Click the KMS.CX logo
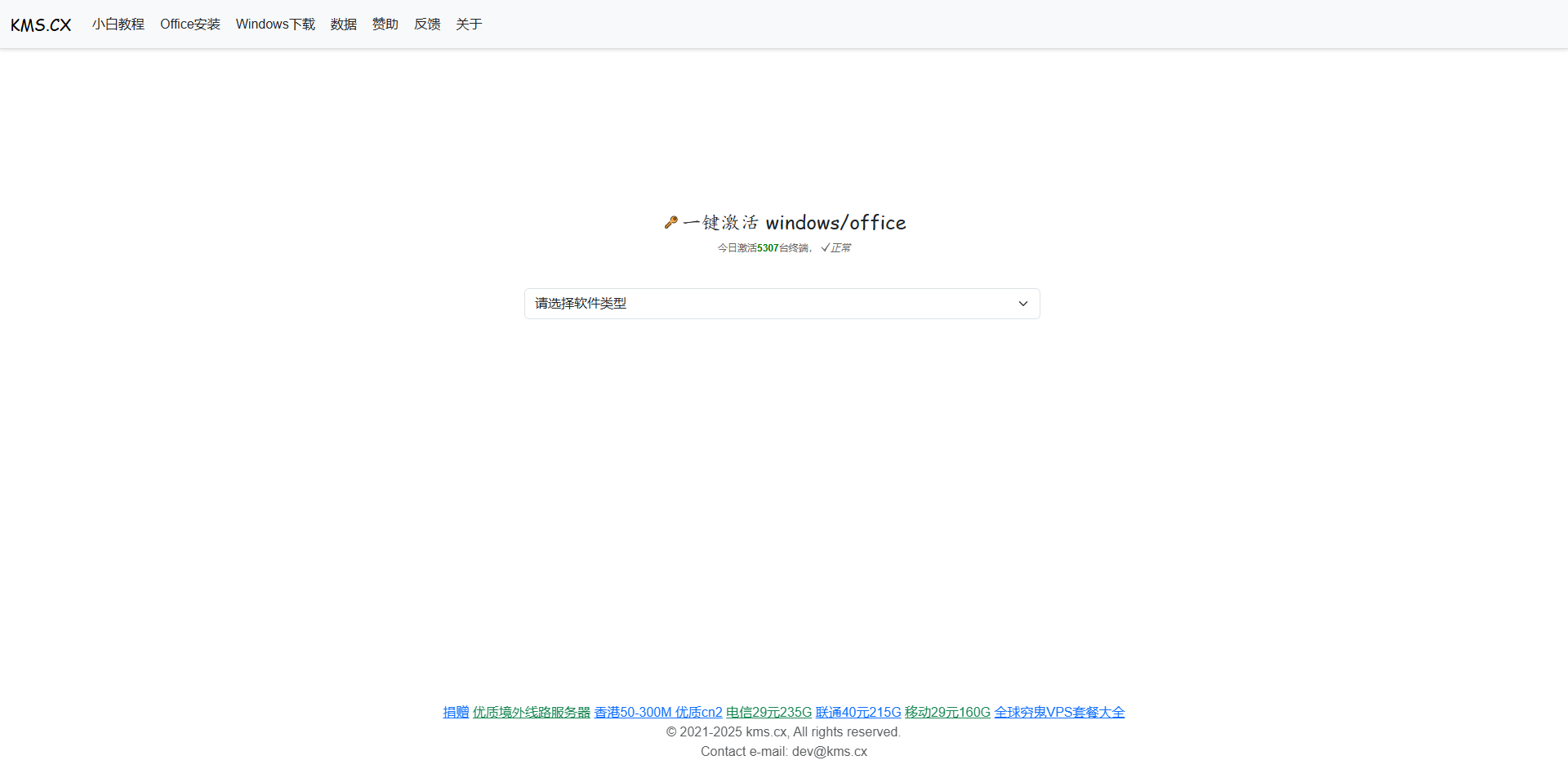This screenshot has width=1568, height=778. [x=41, y=24]
